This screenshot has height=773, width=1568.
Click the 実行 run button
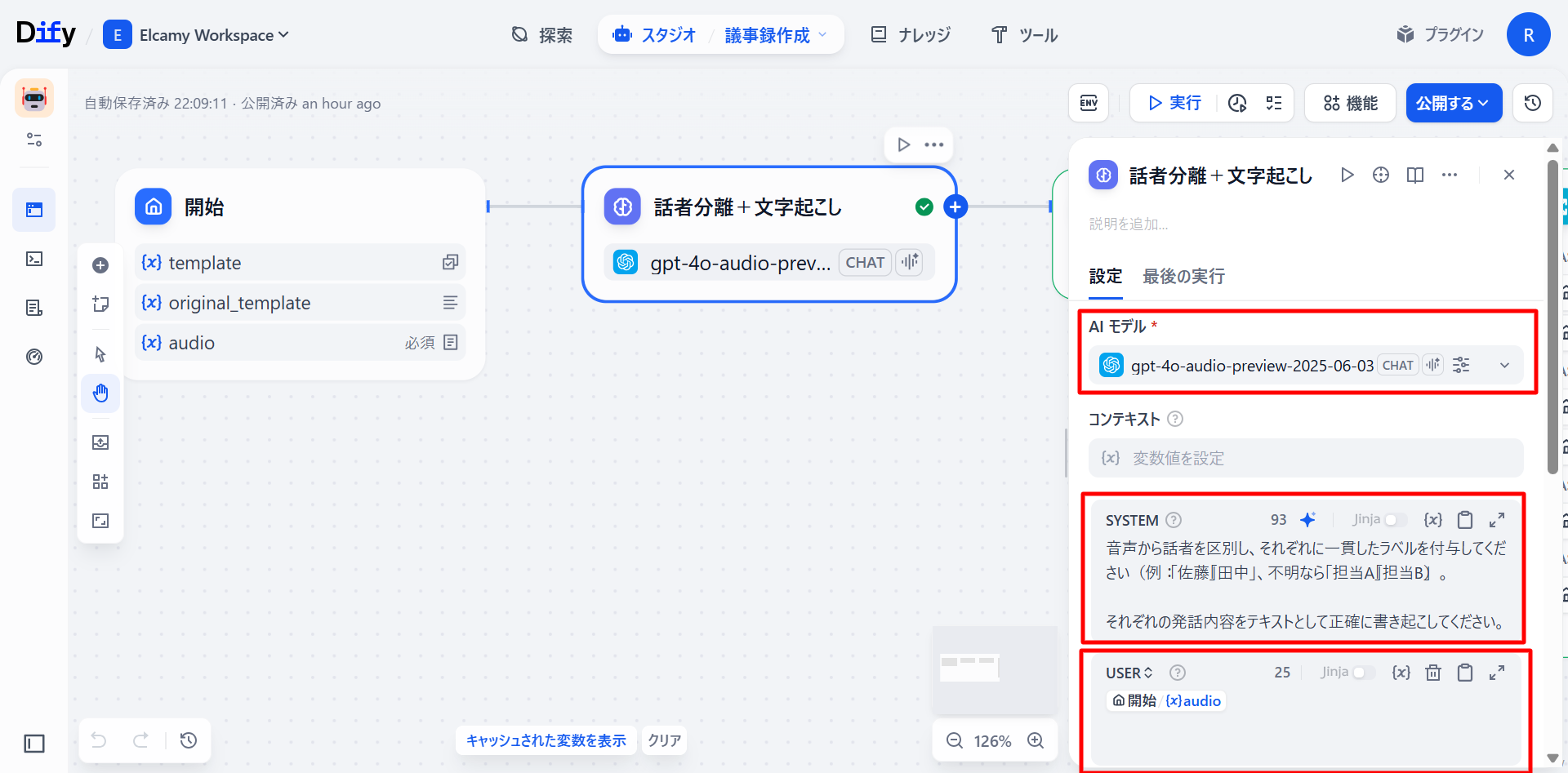[1174, 103]
